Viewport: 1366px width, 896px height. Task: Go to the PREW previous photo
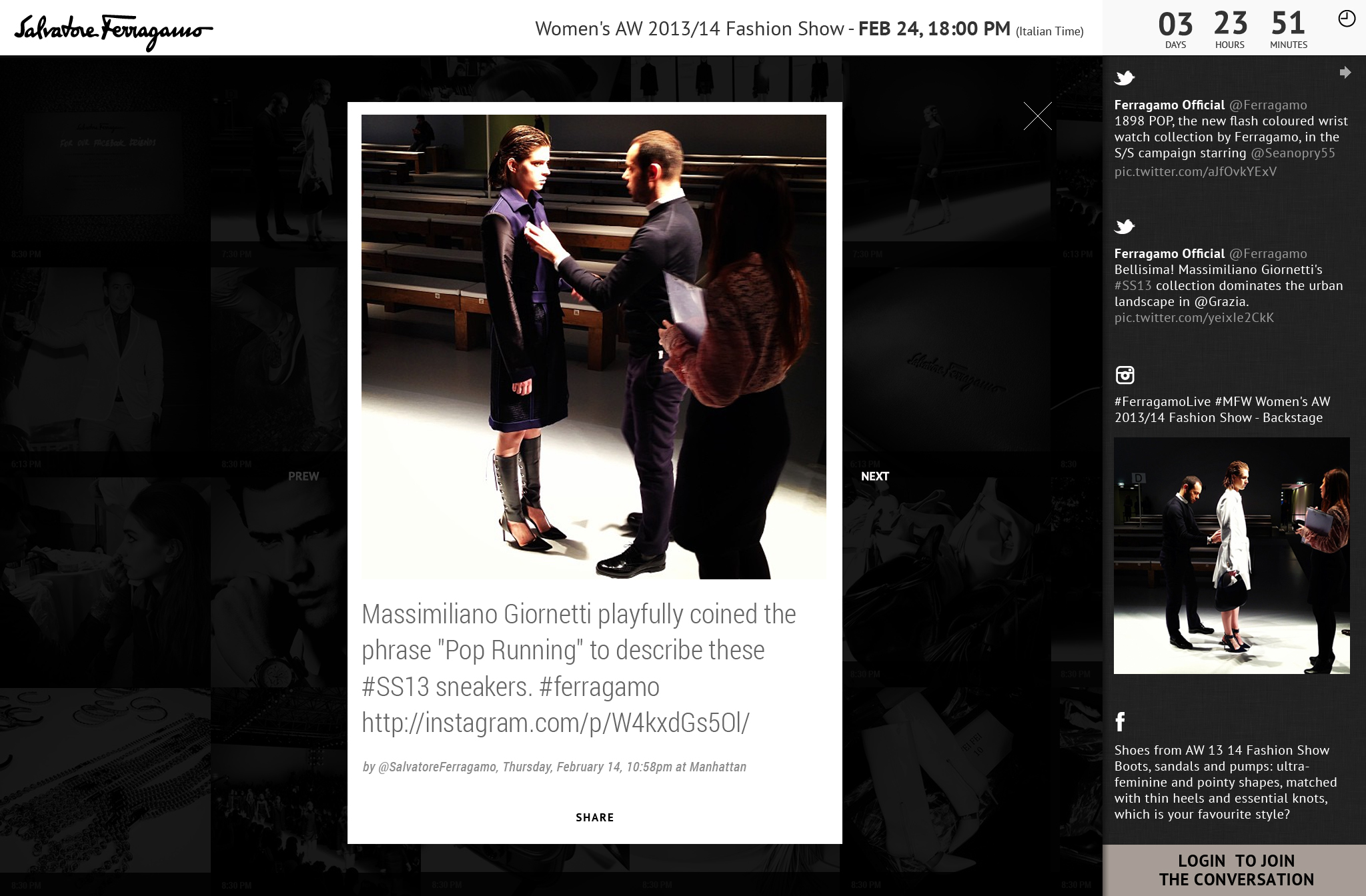point(303,476)
